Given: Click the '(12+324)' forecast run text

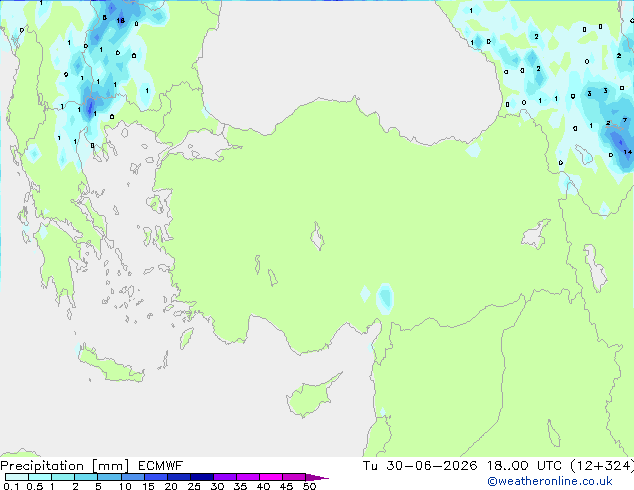Looking at the screenshot, I should pos(602,466).
